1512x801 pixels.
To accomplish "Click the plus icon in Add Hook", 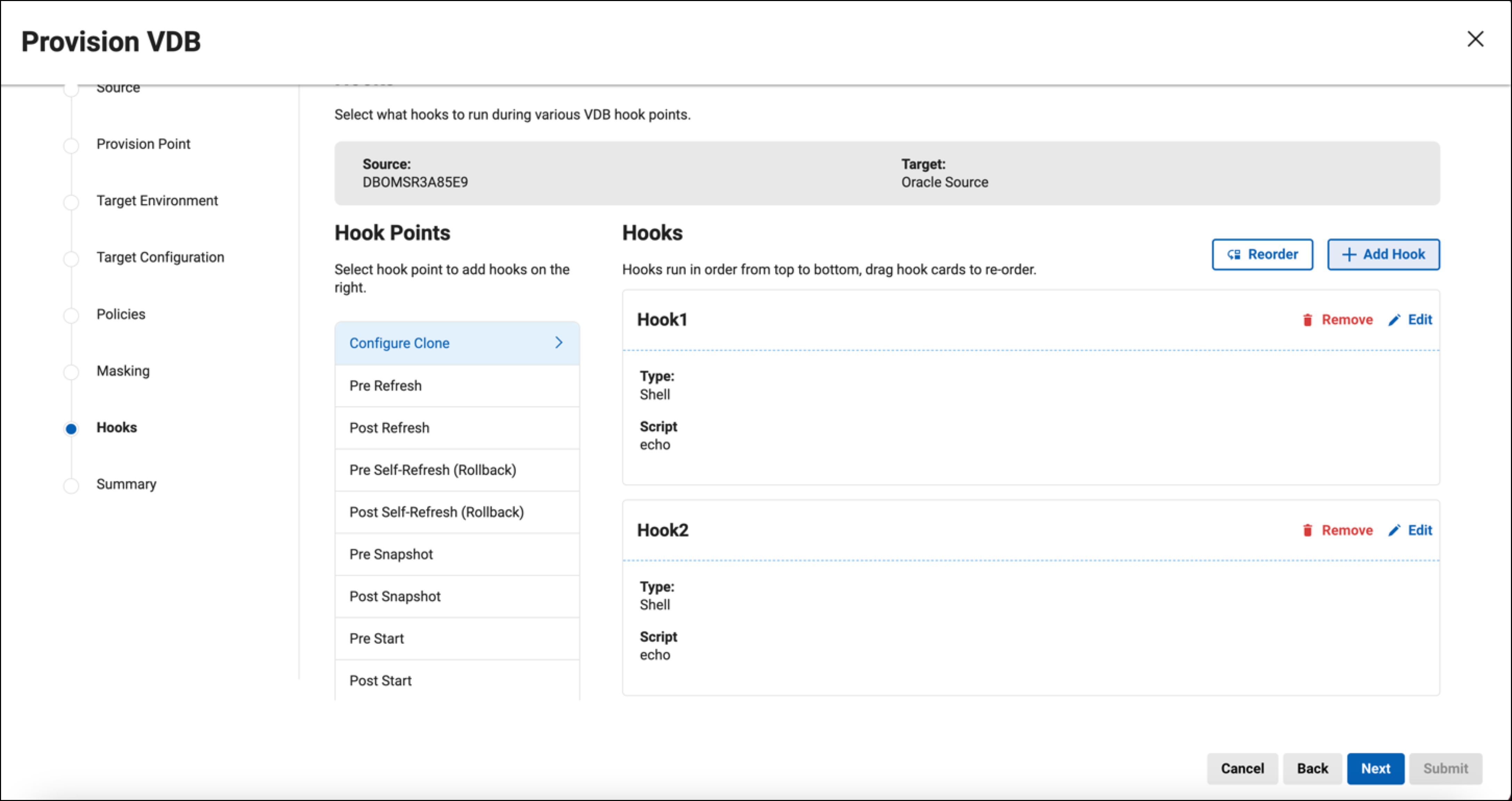I will pyautogui.click(x=1349, y=255).
